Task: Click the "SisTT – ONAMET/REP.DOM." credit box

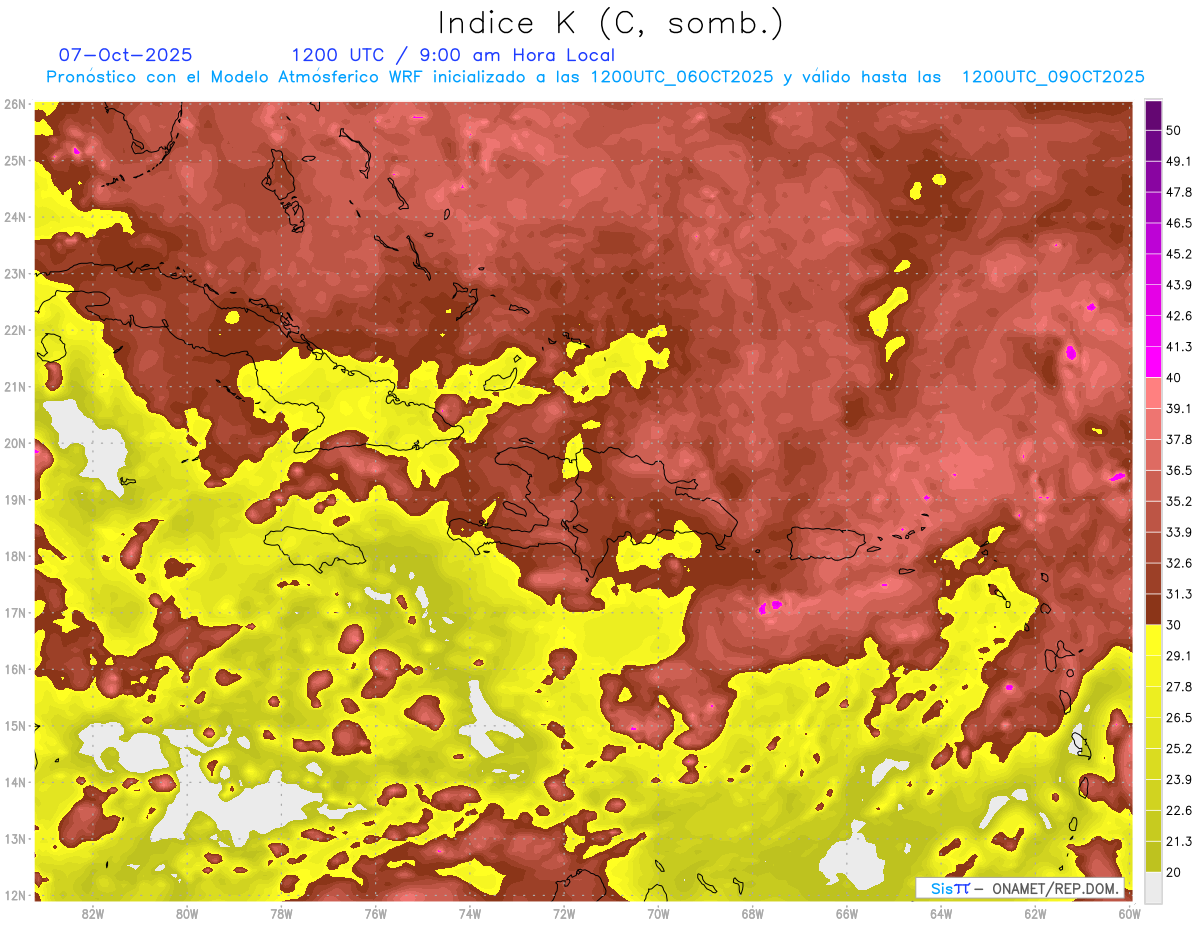Action: pyautogui.click(x=1020, y=888)
